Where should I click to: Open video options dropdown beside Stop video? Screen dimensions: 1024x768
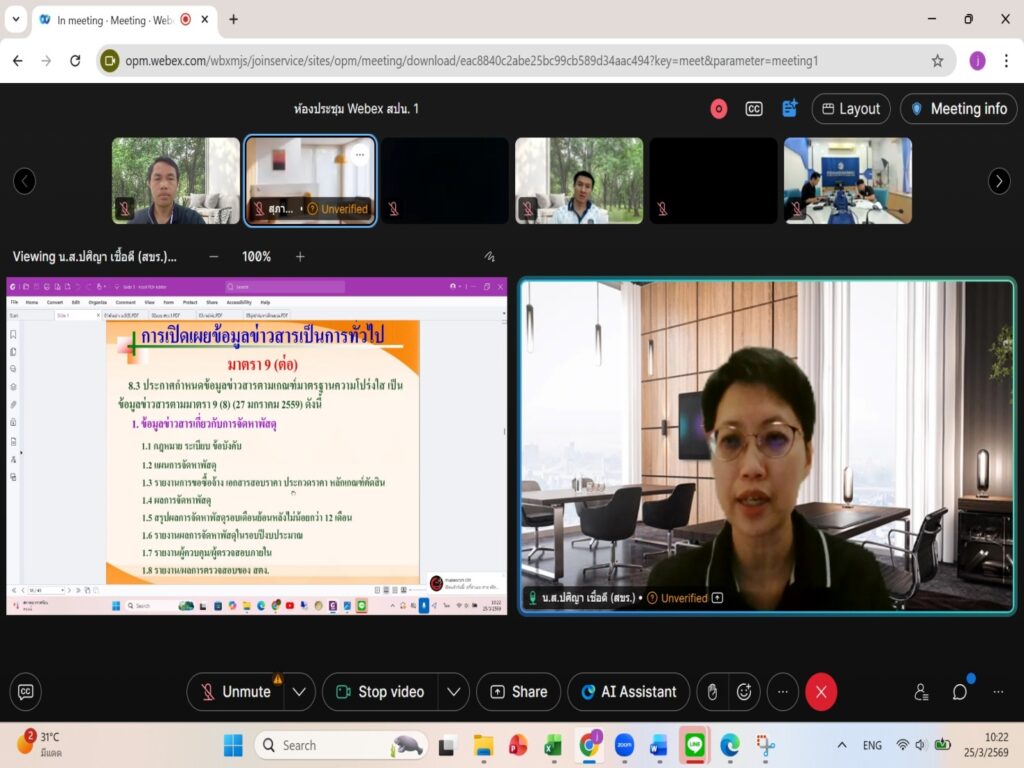pos(454,692)
